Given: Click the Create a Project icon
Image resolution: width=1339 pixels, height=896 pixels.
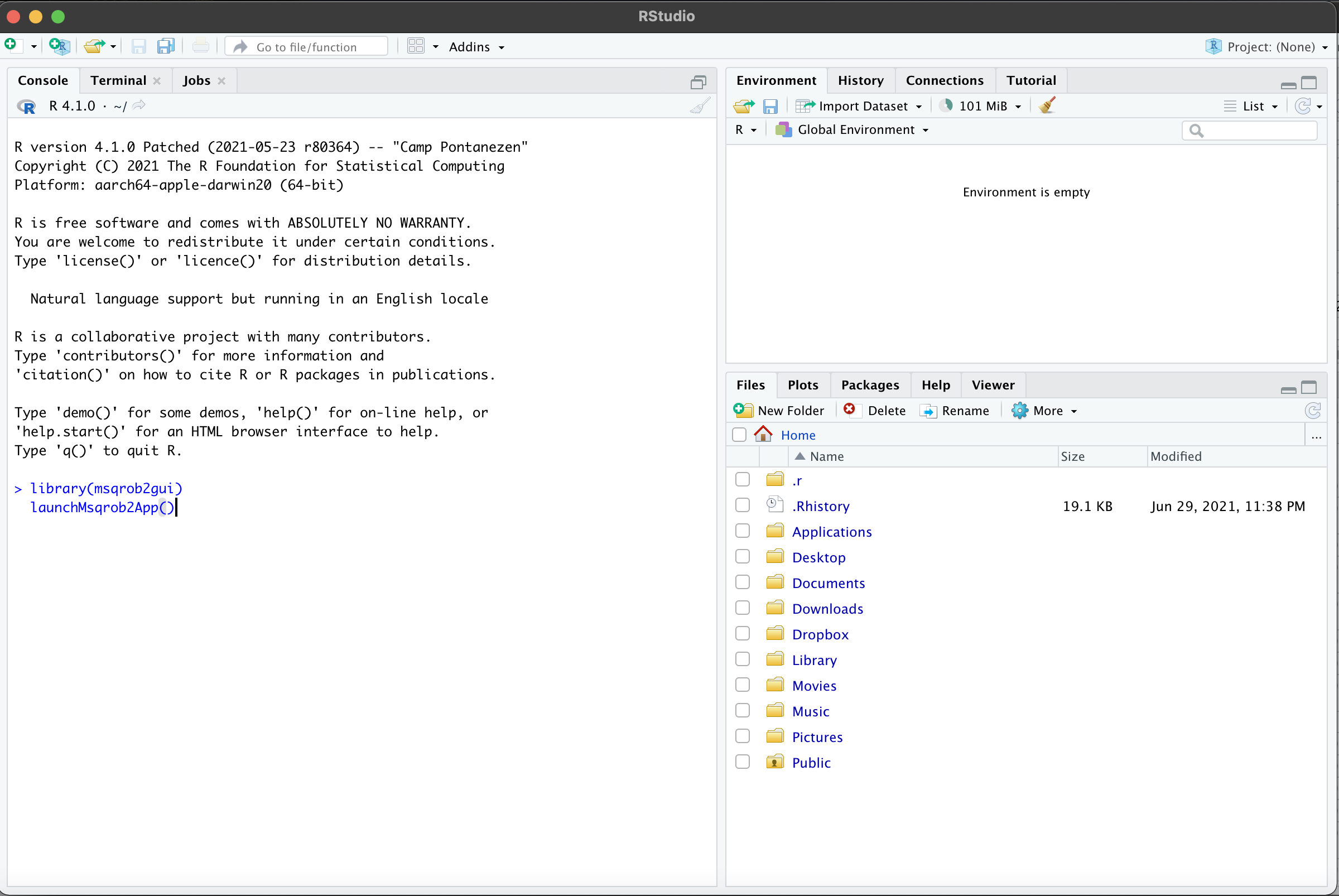Looking at the screenshot, I should pos(60,46).
